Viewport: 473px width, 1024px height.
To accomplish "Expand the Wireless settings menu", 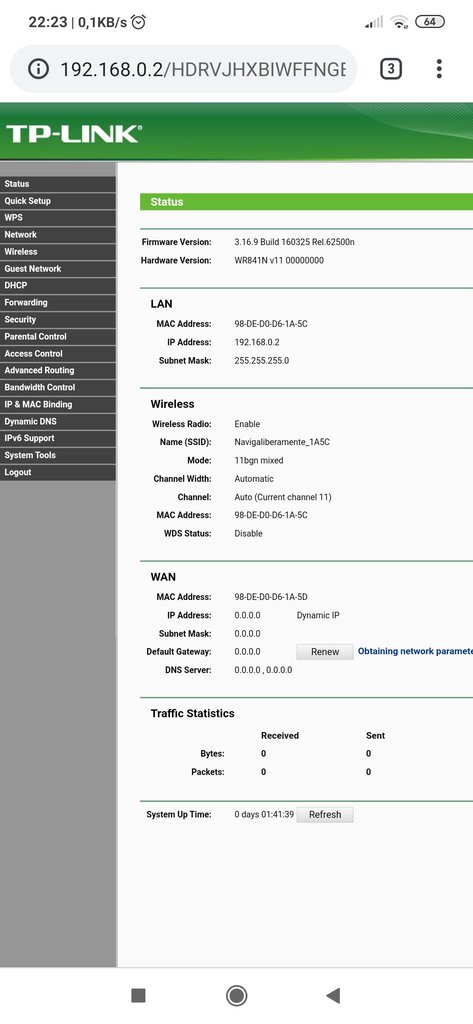I will 57,252.
